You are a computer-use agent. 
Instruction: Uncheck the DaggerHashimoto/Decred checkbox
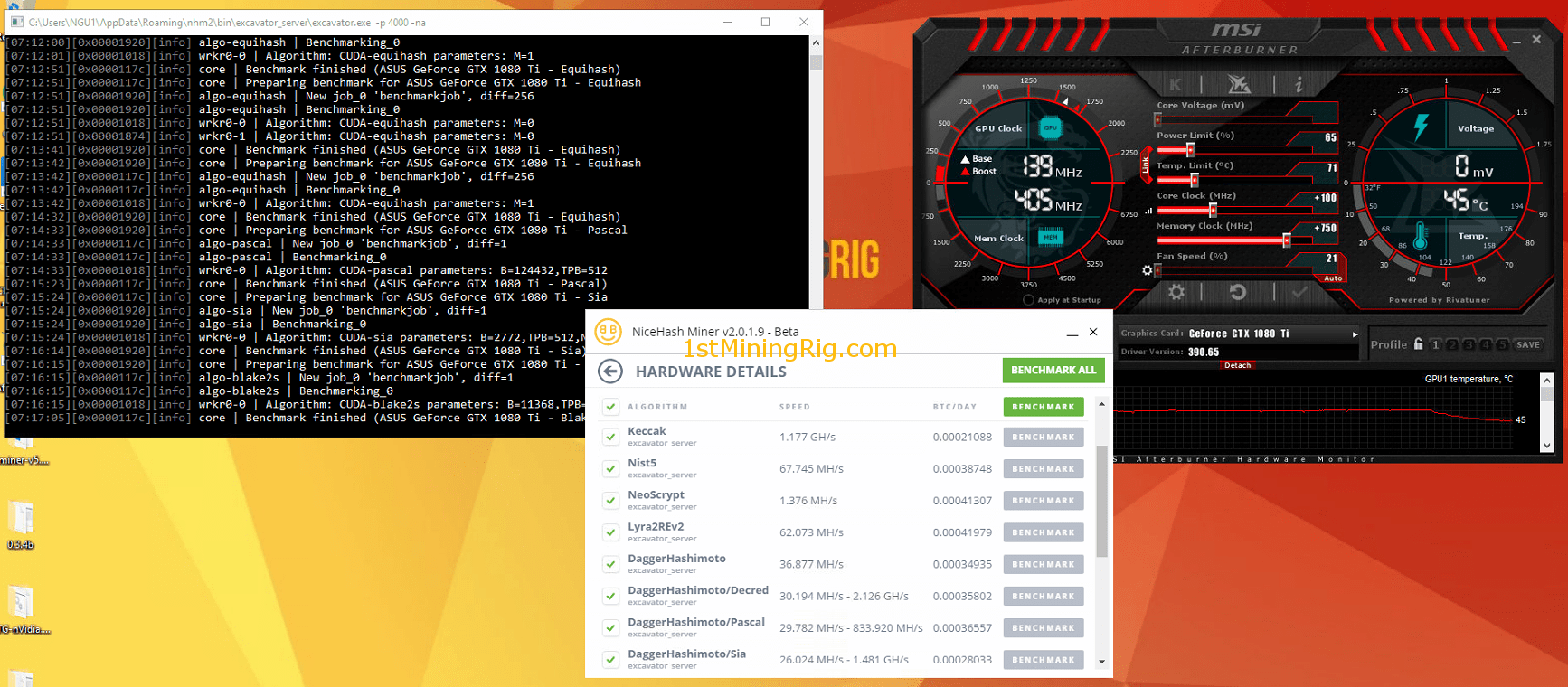611,596
